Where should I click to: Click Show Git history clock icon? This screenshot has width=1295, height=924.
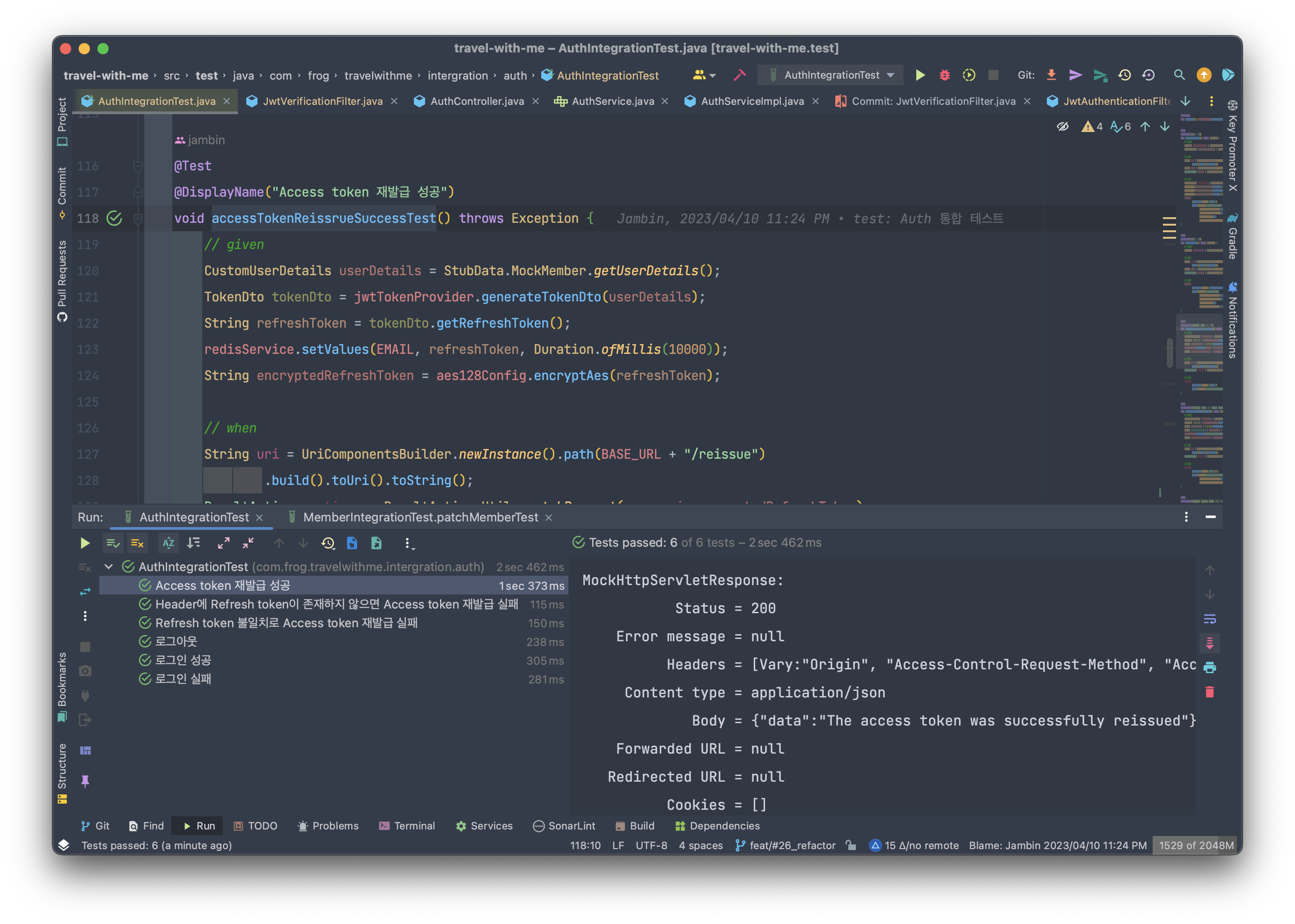(x=1124, y=75)
